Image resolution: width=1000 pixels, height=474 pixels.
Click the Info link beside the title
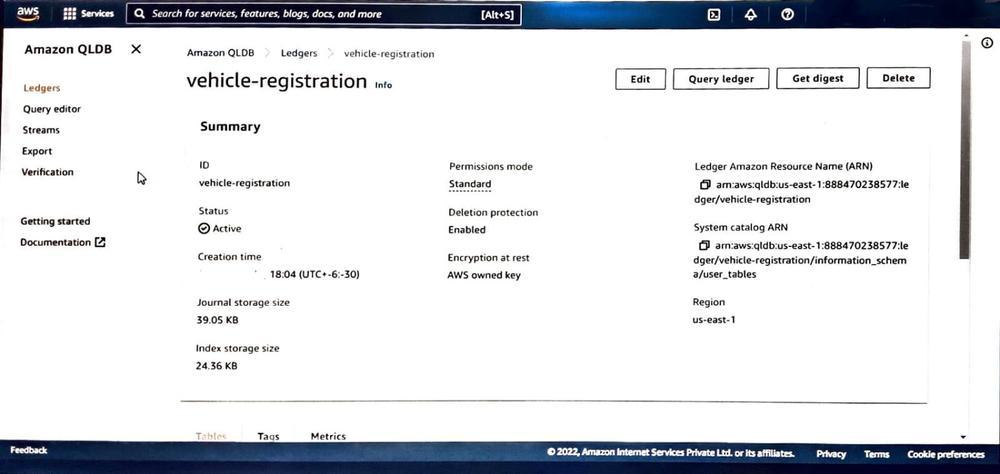coord(383,85)
